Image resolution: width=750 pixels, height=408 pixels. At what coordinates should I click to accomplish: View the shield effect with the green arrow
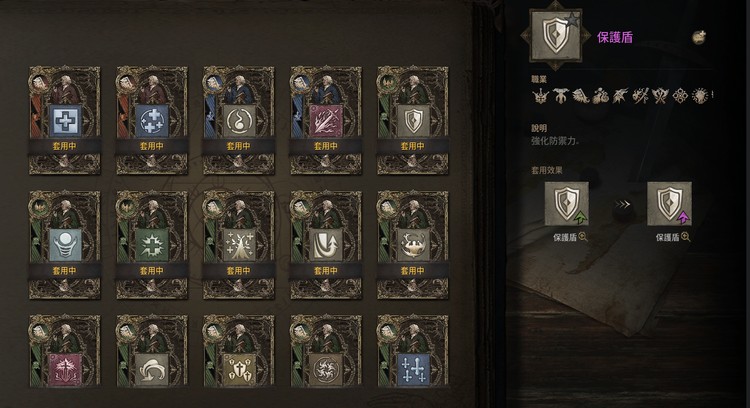[x=567, y=203]
